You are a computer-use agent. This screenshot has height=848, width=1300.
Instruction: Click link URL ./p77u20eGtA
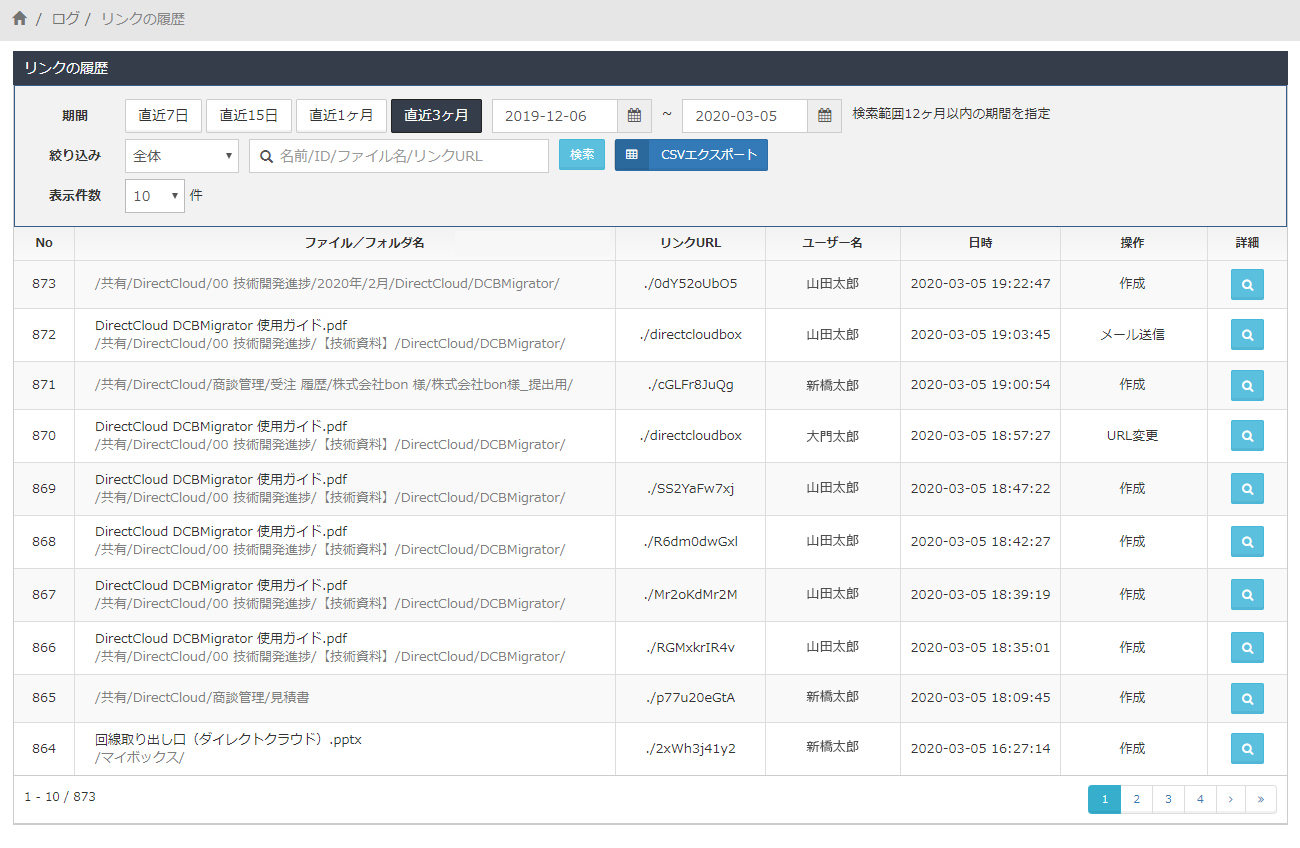tap(690, 698)
